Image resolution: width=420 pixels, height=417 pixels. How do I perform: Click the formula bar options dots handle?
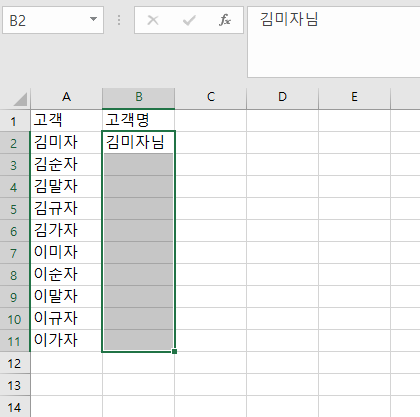coord(119,20)
